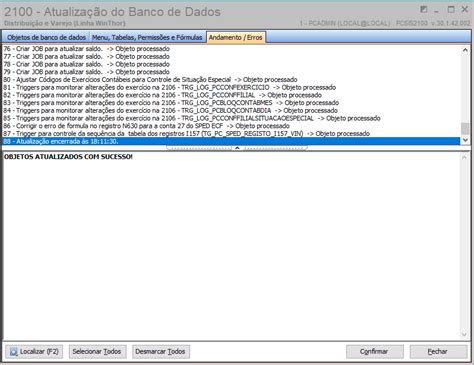
Task: Close the 2100 window with X
Action: click(x=465, y=10)
